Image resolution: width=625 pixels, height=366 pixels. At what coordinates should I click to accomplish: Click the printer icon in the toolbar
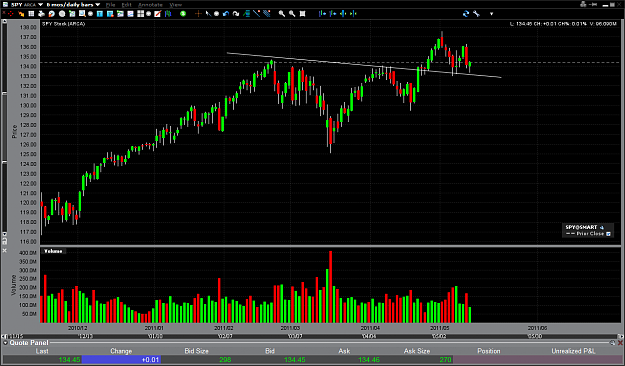point(41,14)
